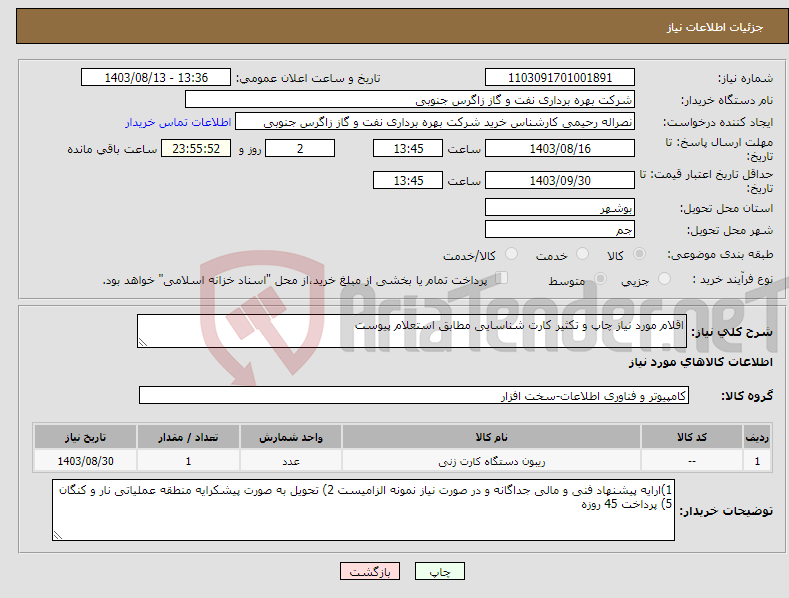Click the price validity time 13:45 field
789x598 pixels.
click(x=408, y=180)
